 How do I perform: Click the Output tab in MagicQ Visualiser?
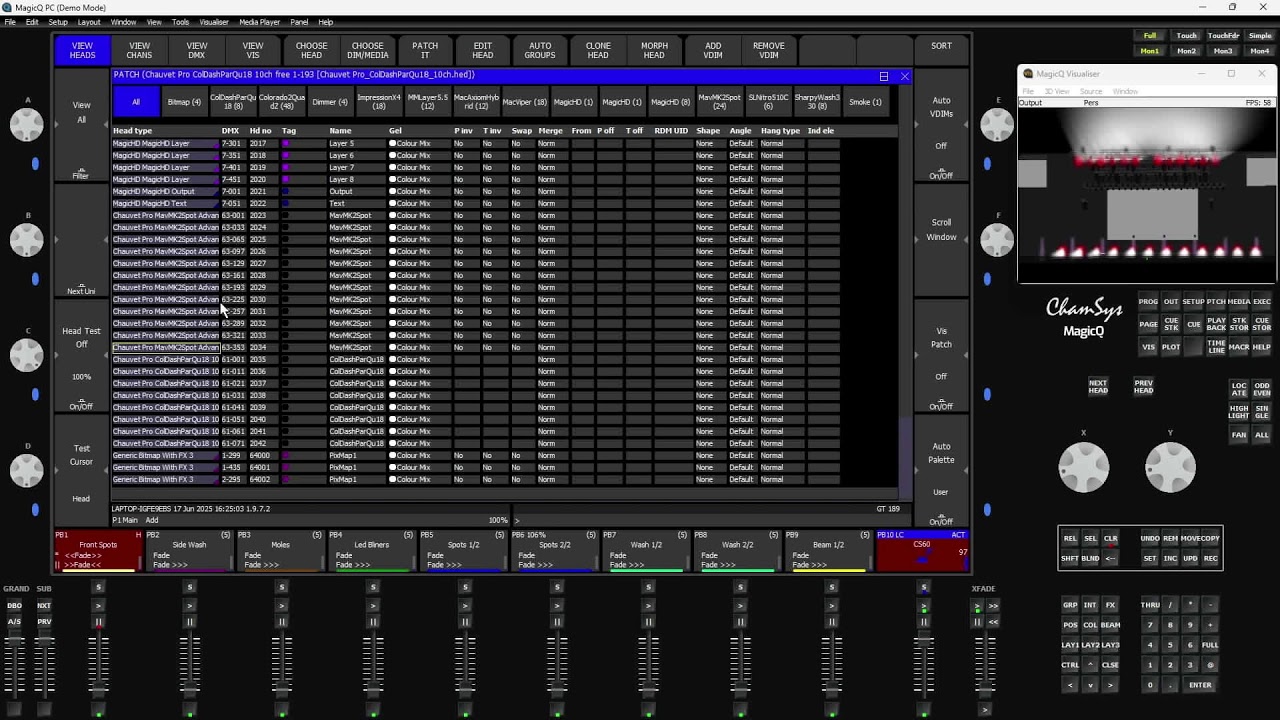[x=1030, y=103]
